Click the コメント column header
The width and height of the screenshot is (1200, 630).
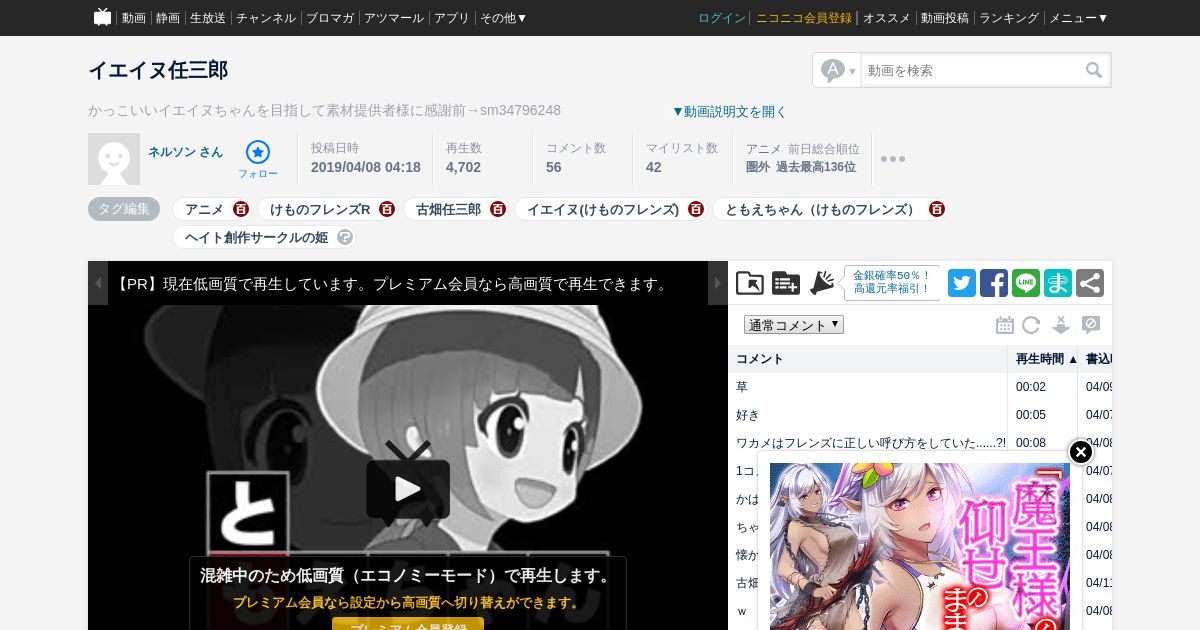[868, 359]
